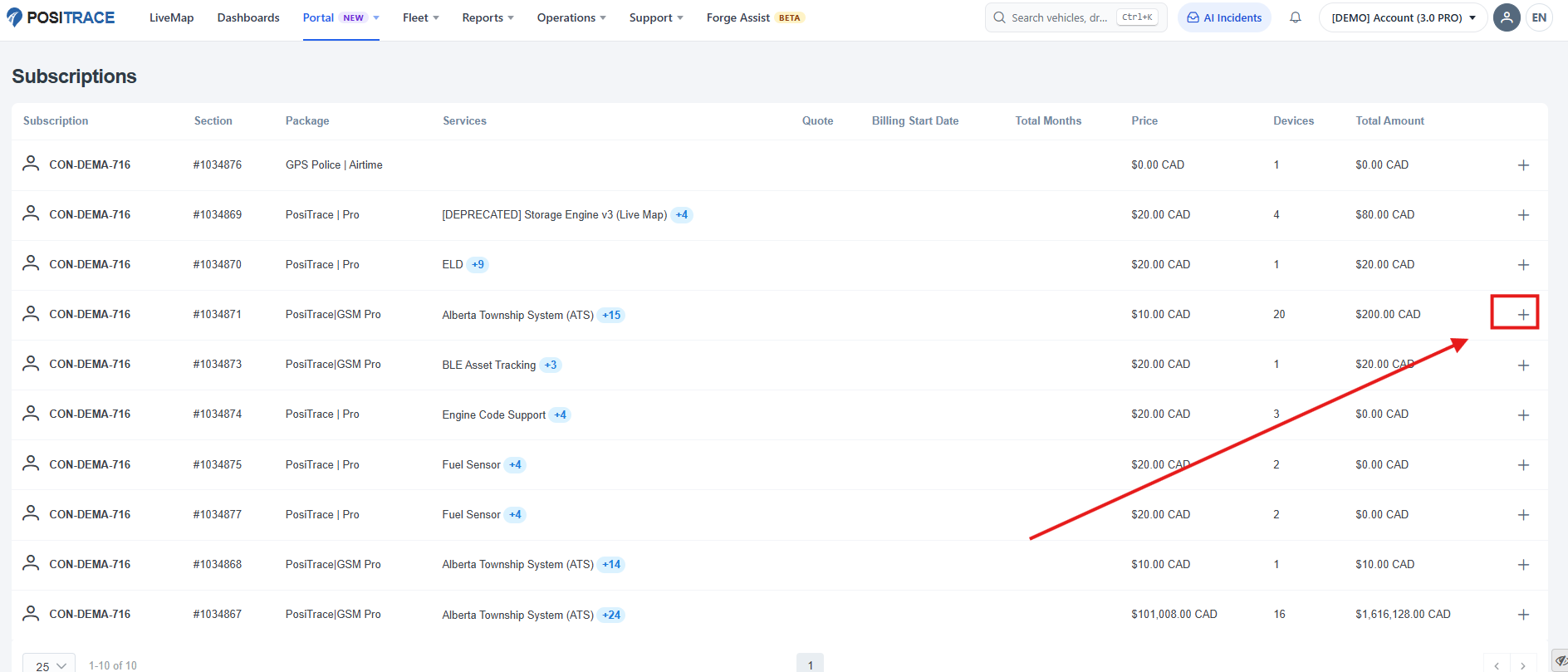Image resolution: width=1568 pixels, height=672 pixels.
Task: Show the +14 services badge for #1034868
Action: click(611, 564)
